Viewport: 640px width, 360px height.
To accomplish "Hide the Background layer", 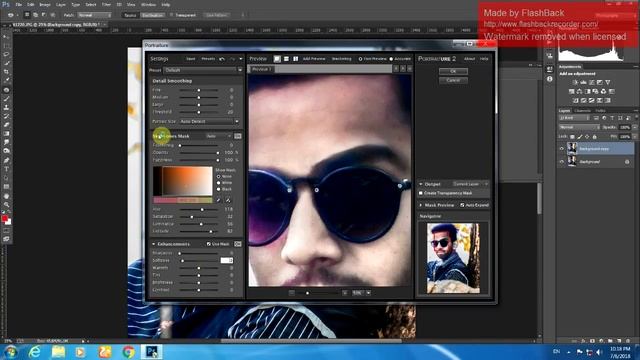I will (x=562, y=162).
